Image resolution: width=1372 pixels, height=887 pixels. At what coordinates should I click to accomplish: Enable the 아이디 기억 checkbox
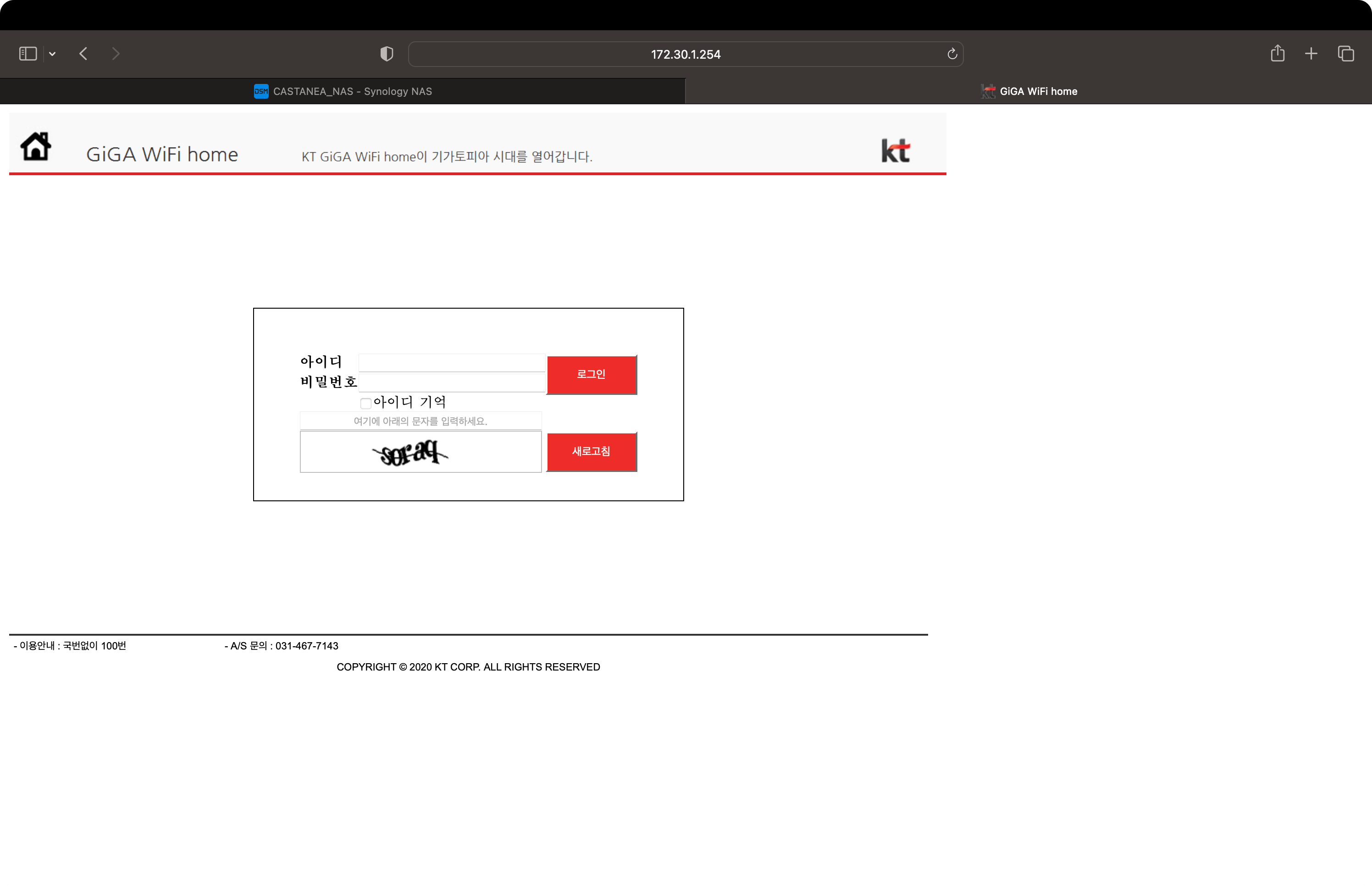click(x=365, y=403)
